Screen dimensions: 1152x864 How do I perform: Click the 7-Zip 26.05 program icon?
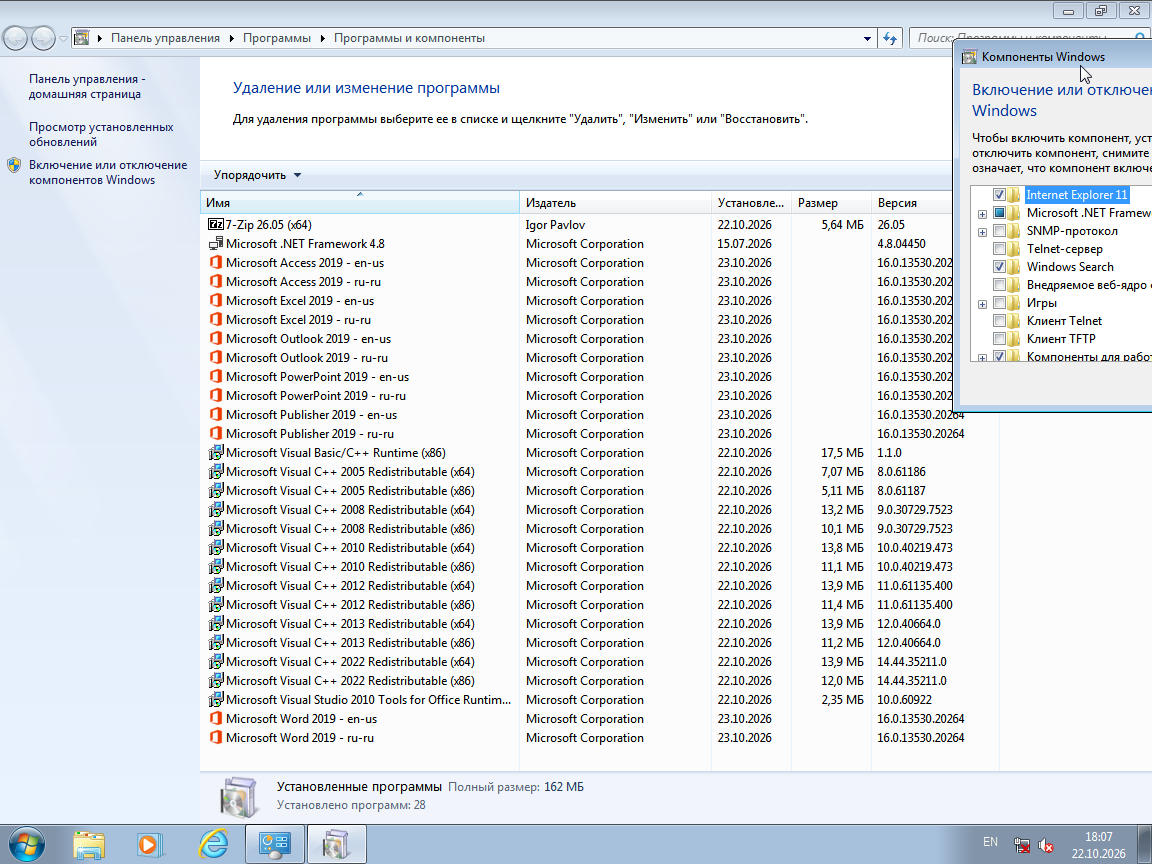[x=215, y=225]
